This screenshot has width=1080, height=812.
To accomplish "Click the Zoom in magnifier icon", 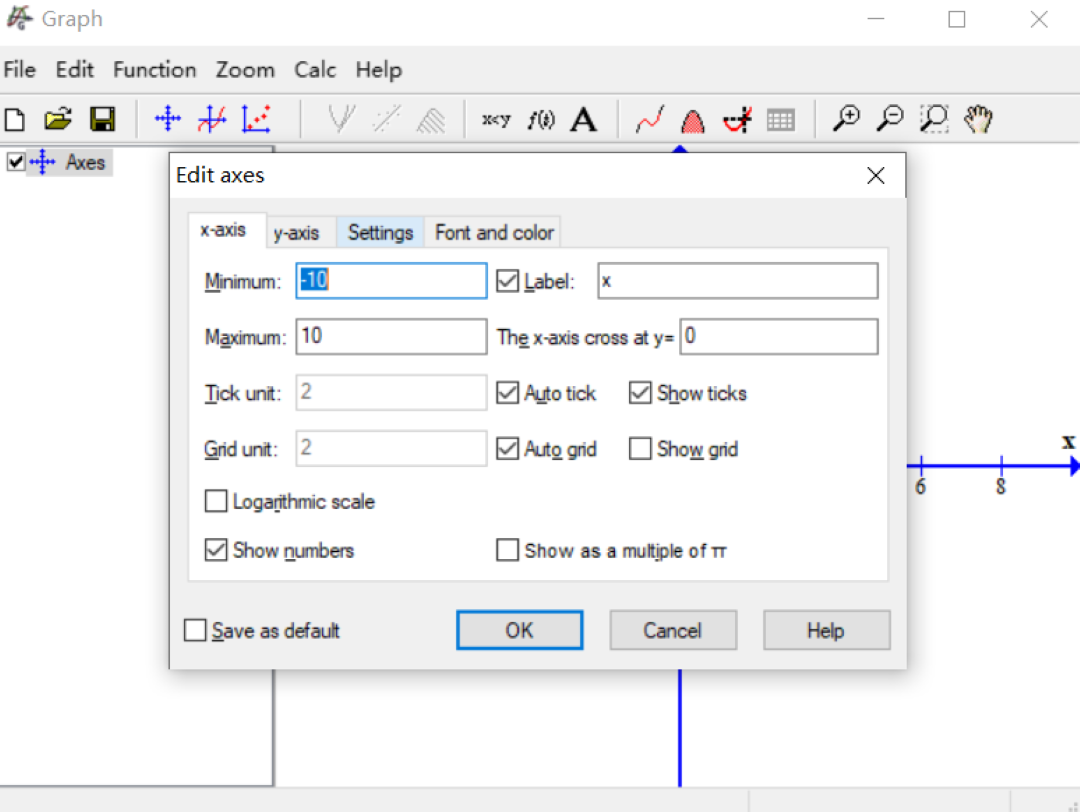I will 846,120.
